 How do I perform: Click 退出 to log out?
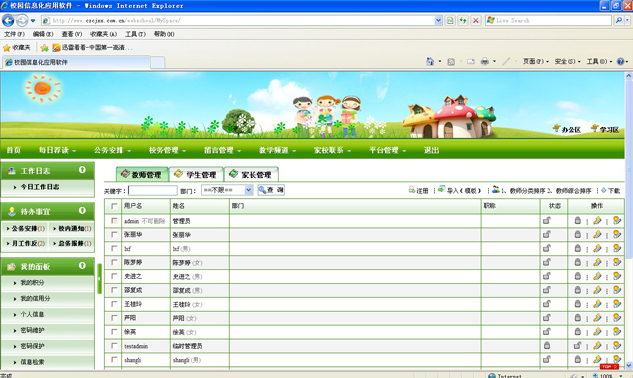coord(432,150)
